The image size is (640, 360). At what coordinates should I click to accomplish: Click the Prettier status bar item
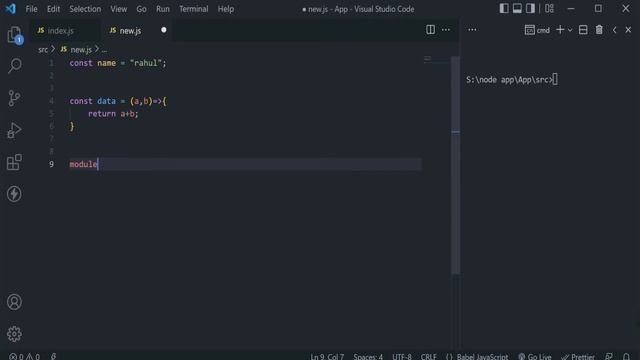click(578, 356)
